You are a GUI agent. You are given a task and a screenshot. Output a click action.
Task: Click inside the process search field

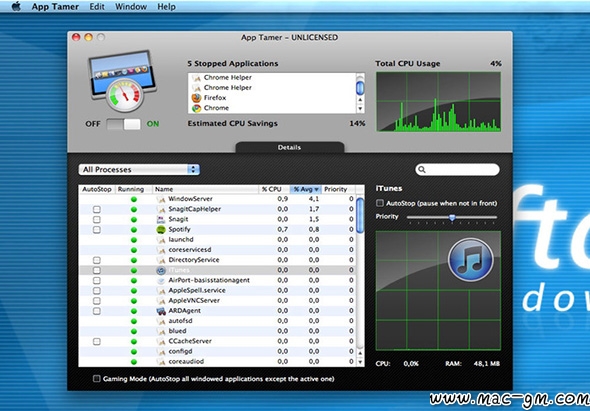(x=457, y=169)
